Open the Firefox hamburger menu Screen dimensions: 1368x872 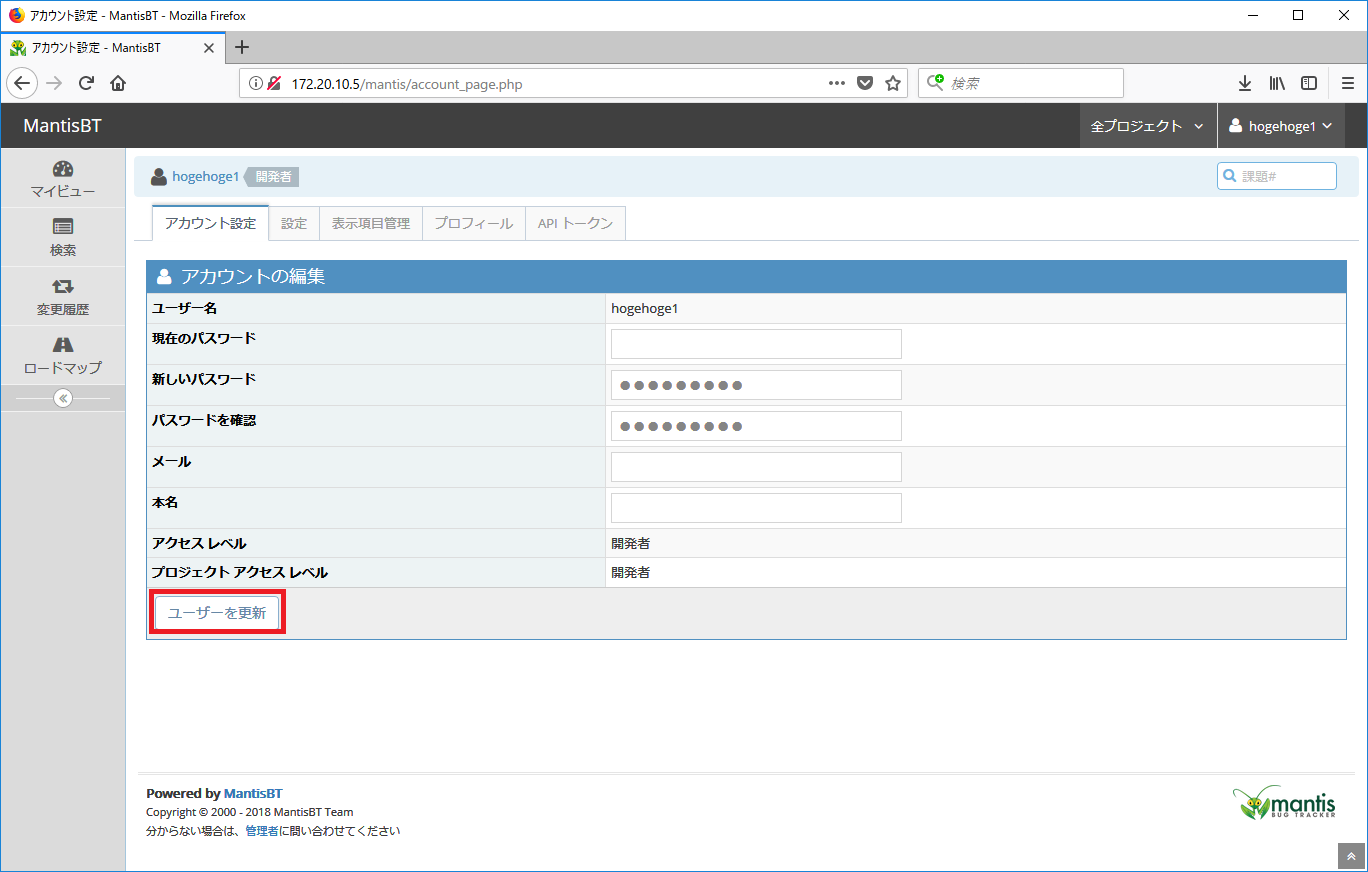[1347, 83]
